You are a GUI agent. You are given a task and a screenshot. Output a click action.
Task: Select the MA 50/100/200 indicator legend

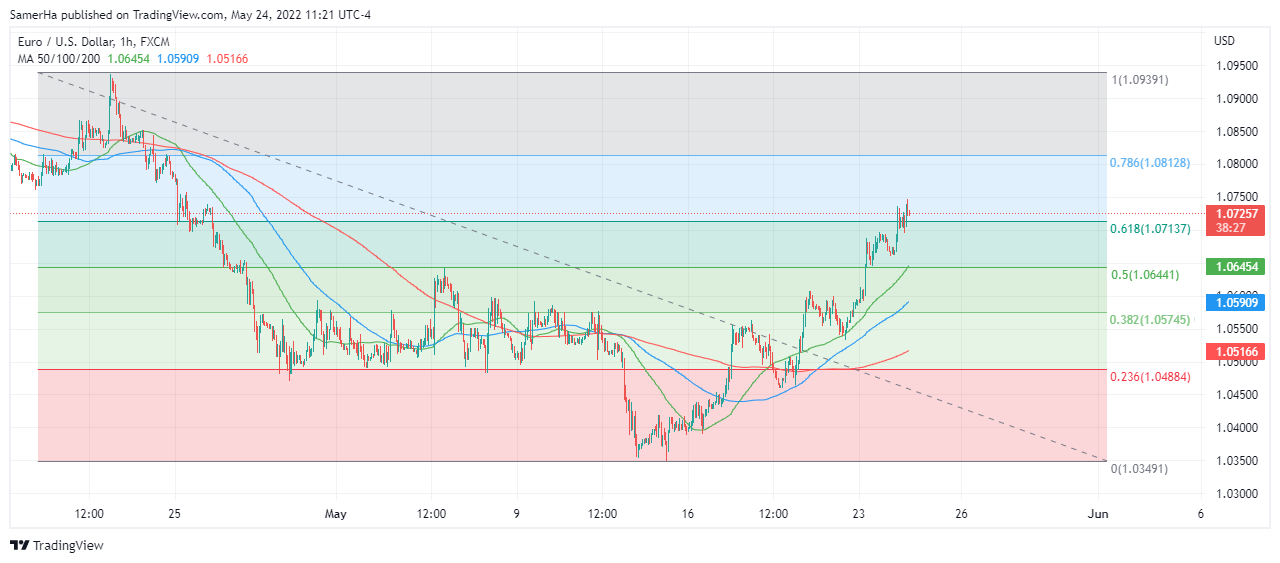(x=58, y=58)
